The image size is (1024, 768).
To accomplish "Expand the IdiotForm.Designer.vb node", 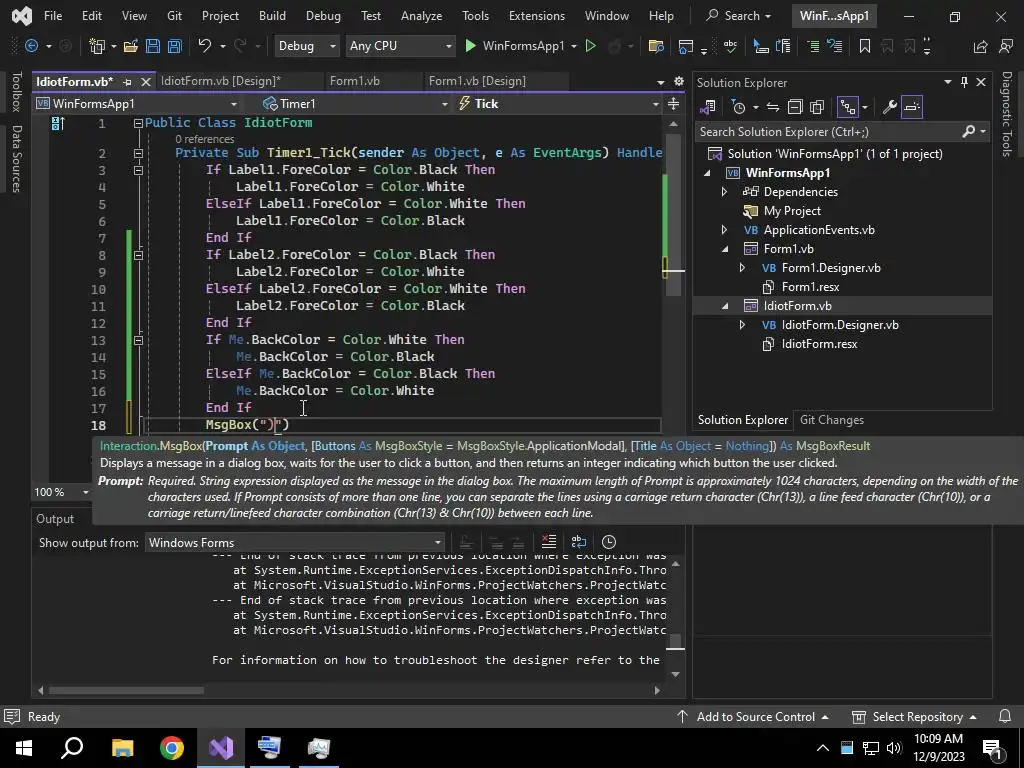I will coord(742,325).
